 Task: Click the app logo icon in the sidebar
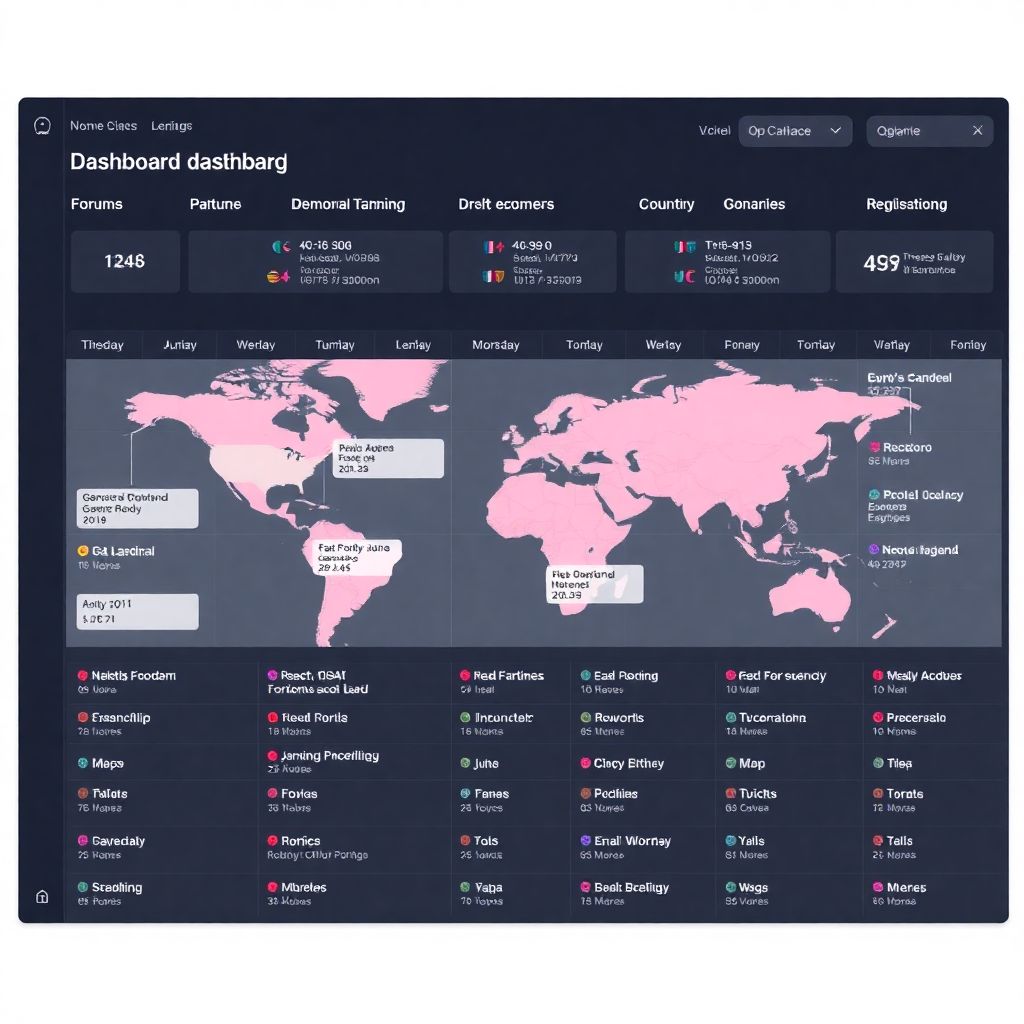[42, 126]
